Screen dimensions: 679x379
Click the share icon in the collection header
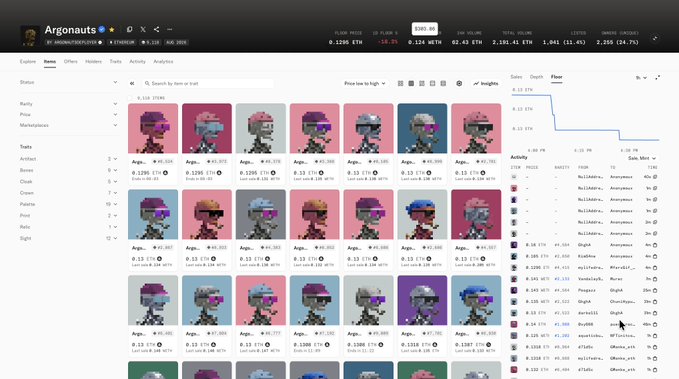coord(156,29)
